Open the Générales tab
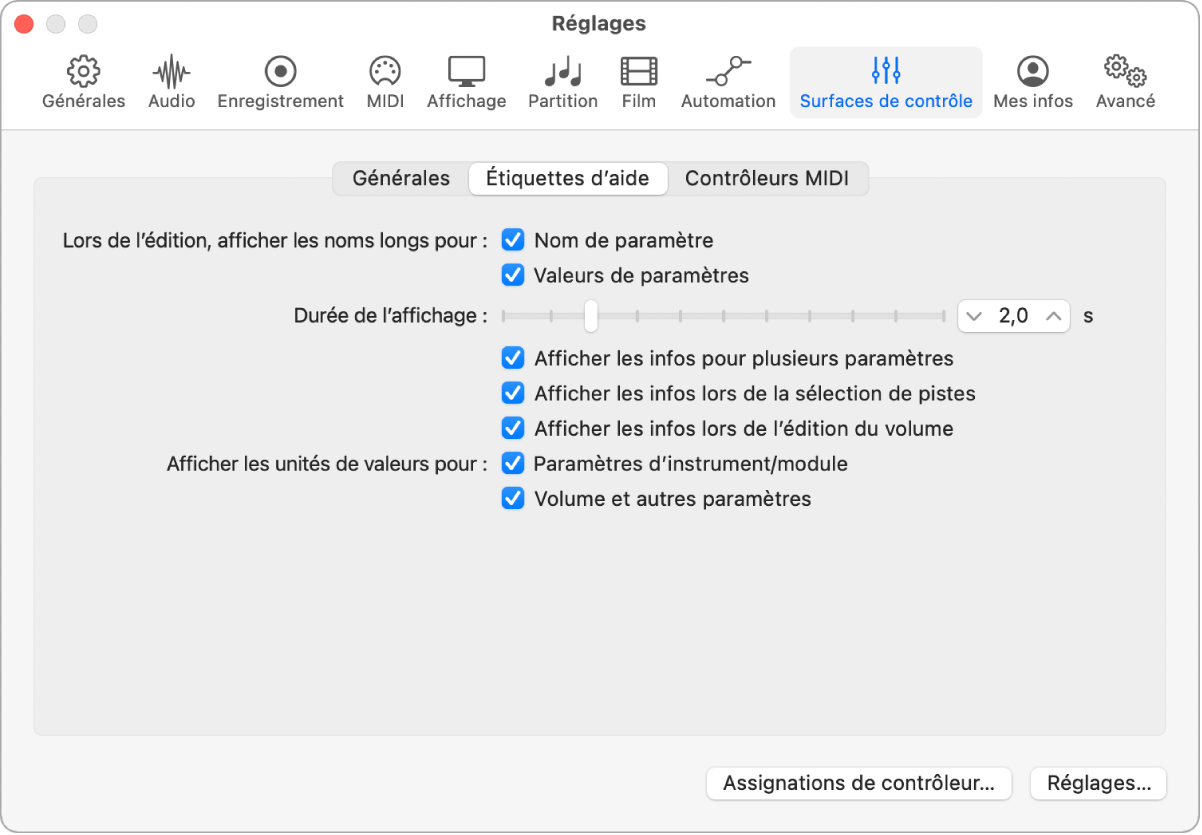 399,178
